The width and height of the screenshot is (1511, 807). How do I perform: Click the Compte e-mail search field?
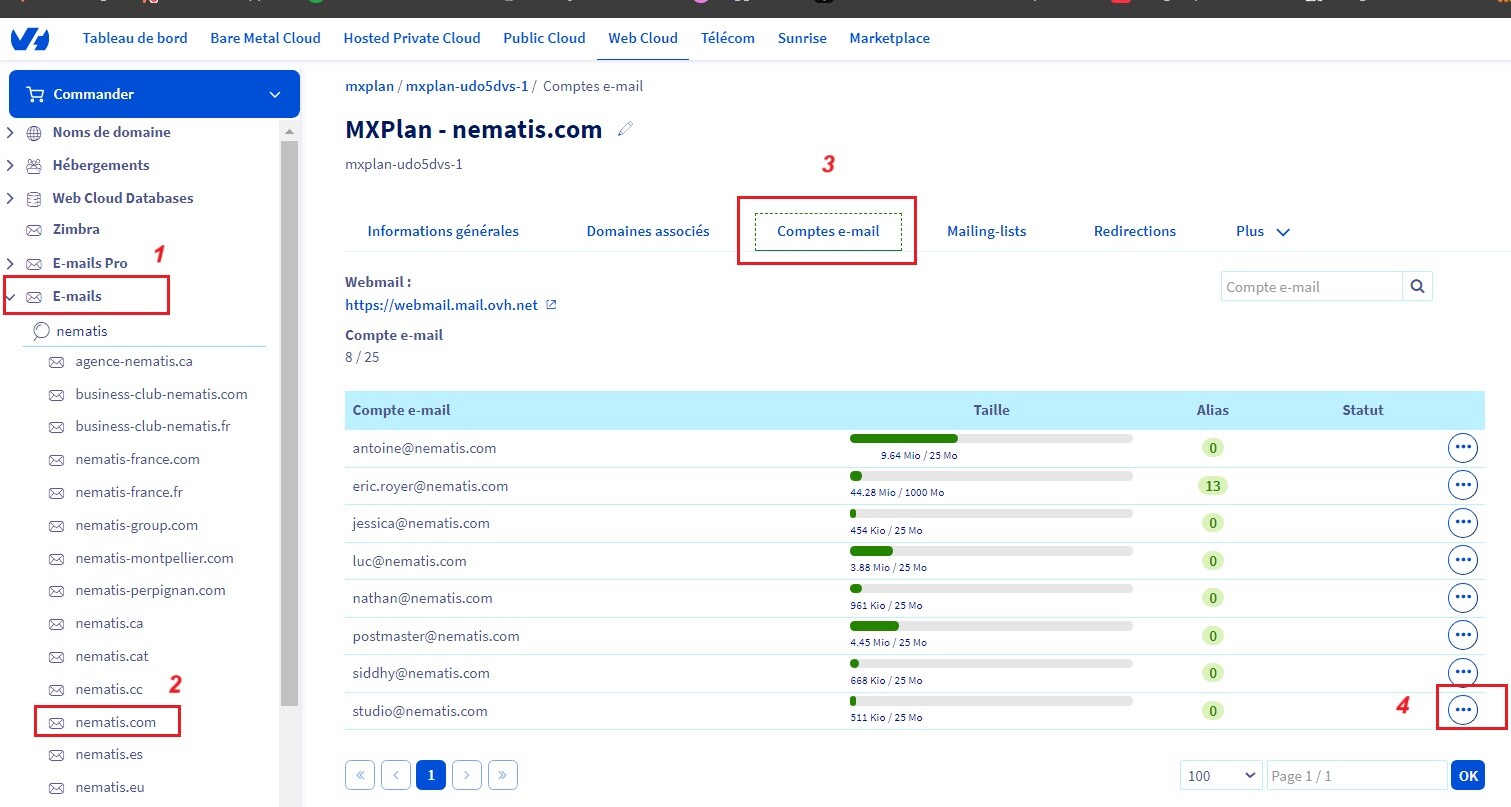1311,286
